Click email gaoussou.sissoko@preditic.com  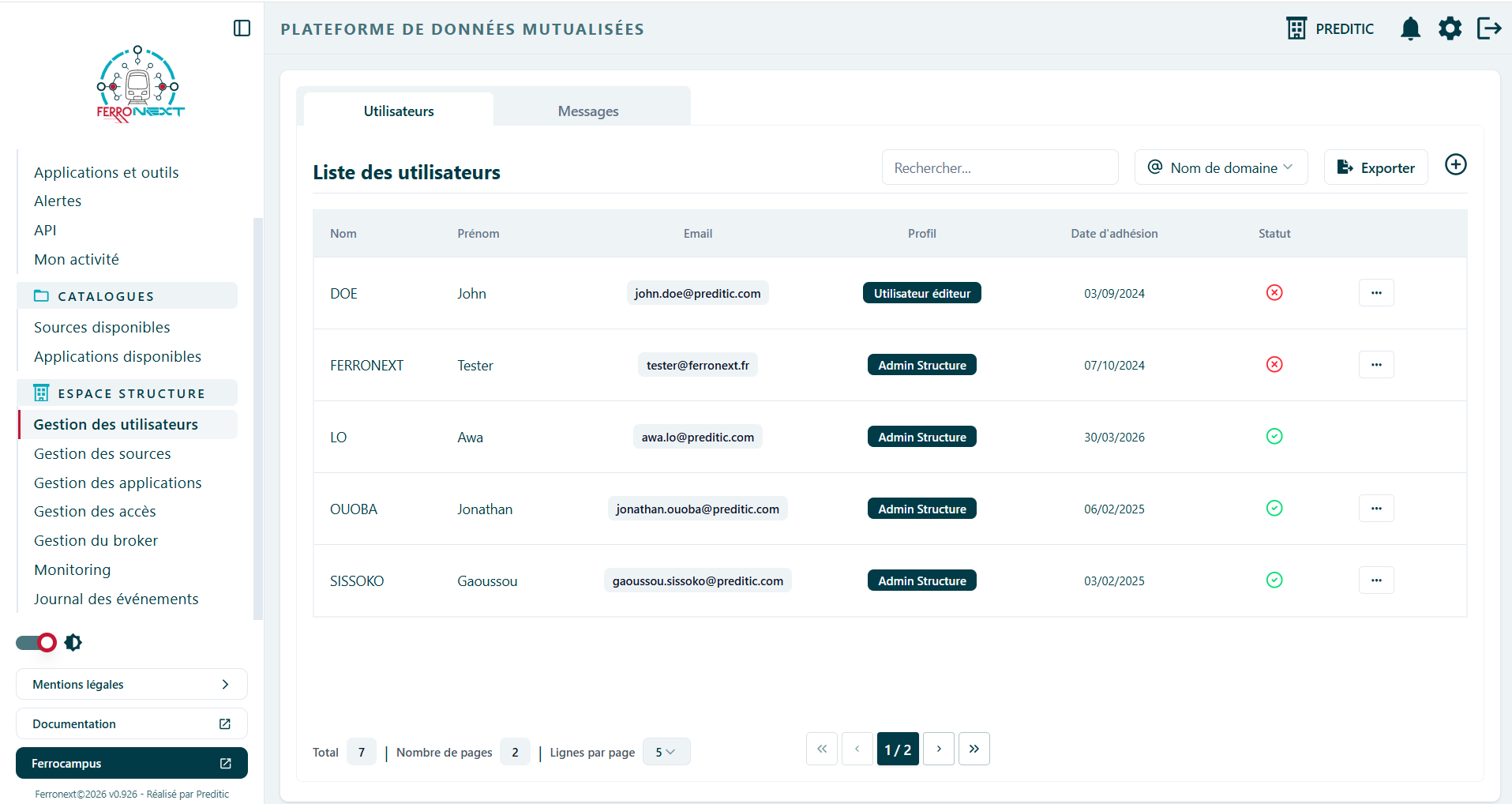click(698, 580)
